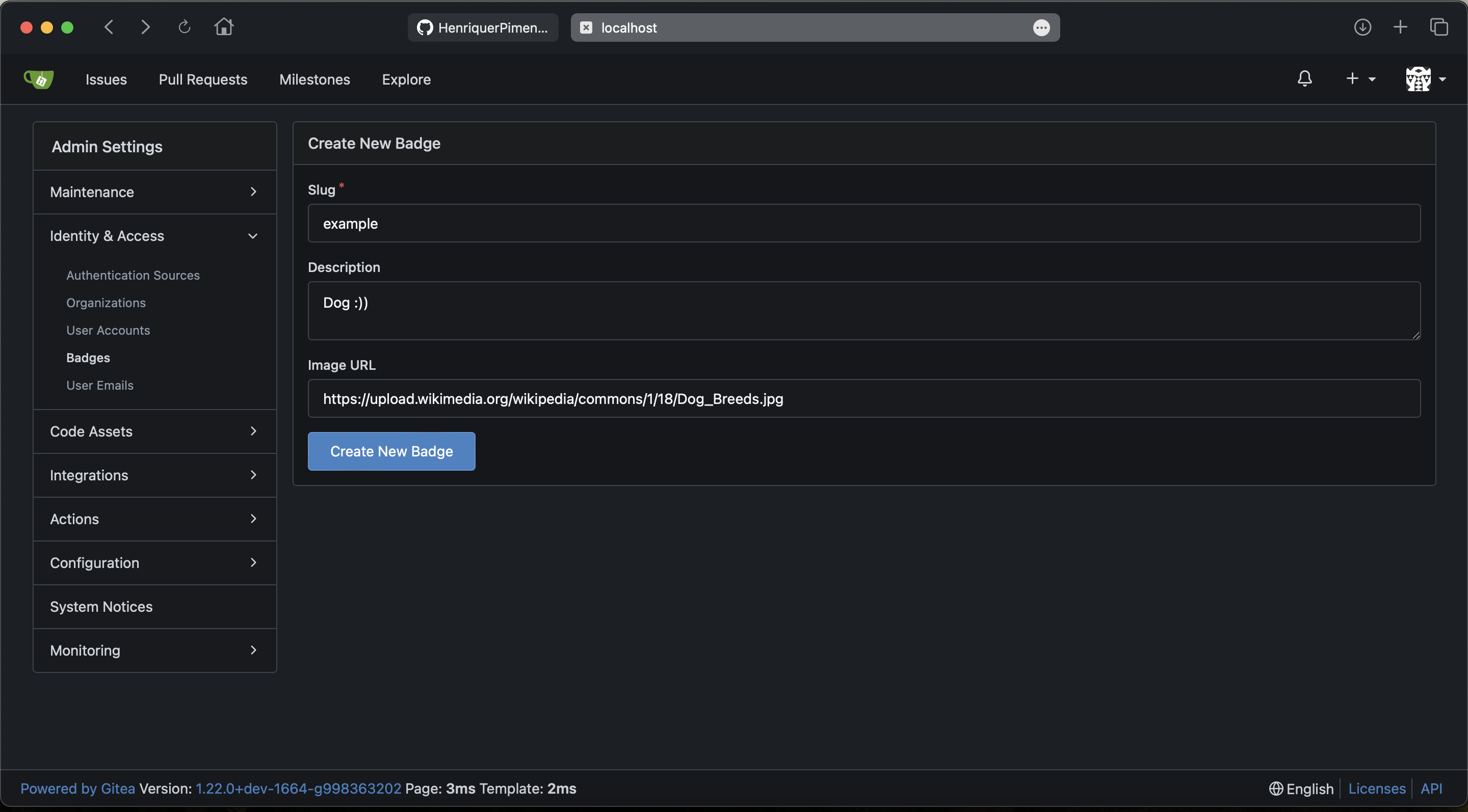The width and height of the screenshot is (1468, 812).
Task: Expand the Configuration section
Action: click(155, 562)
